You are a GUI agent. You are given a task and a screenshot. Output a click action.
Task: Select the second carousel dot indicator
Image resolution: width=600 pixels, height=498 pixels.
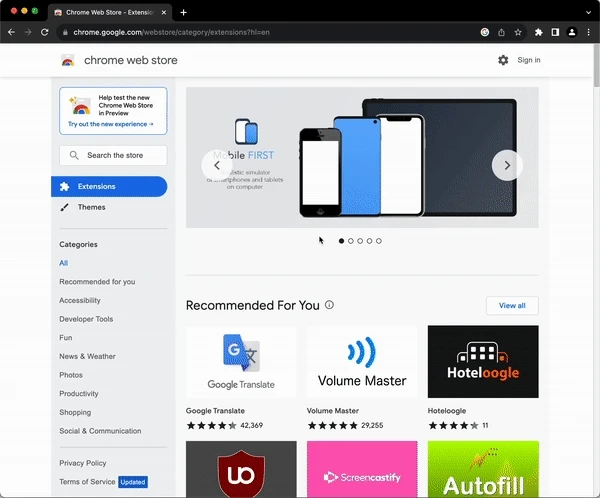[x=350, y=241]
